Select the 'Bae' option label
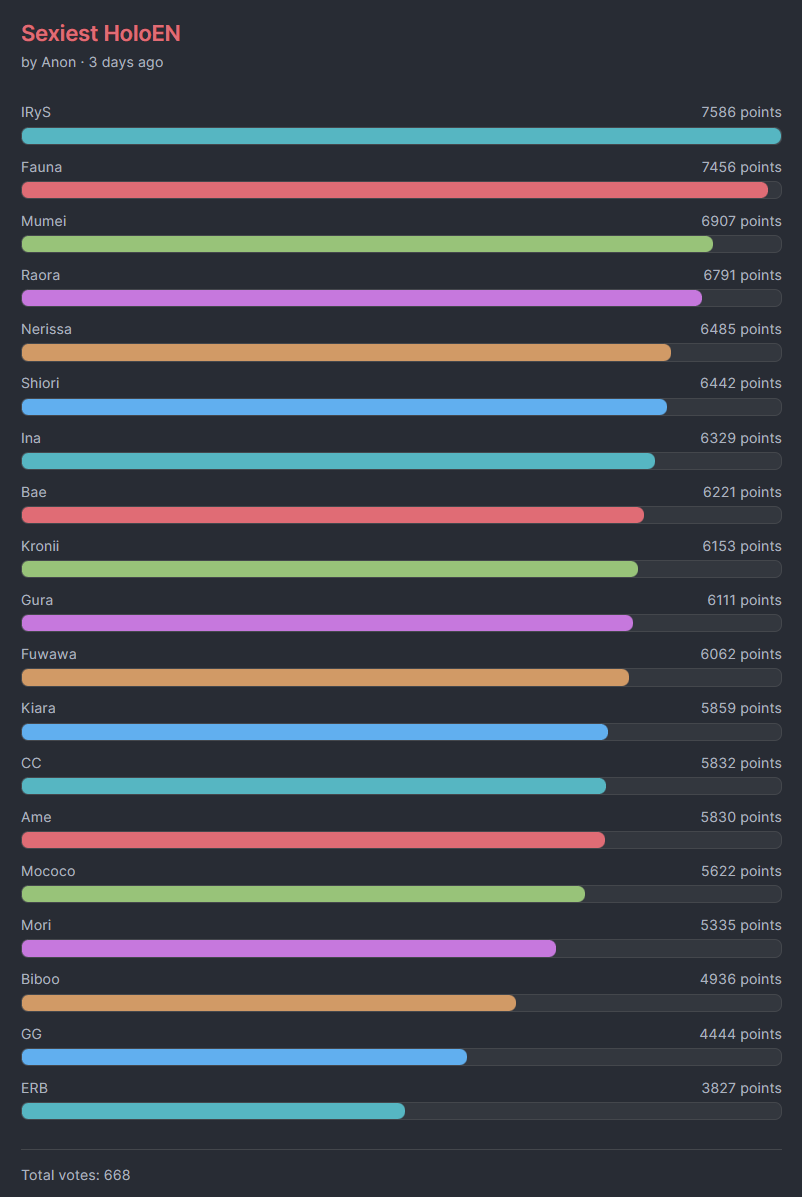The width and height of the screenshot is (802, 1197). click(x=34, y=492)
